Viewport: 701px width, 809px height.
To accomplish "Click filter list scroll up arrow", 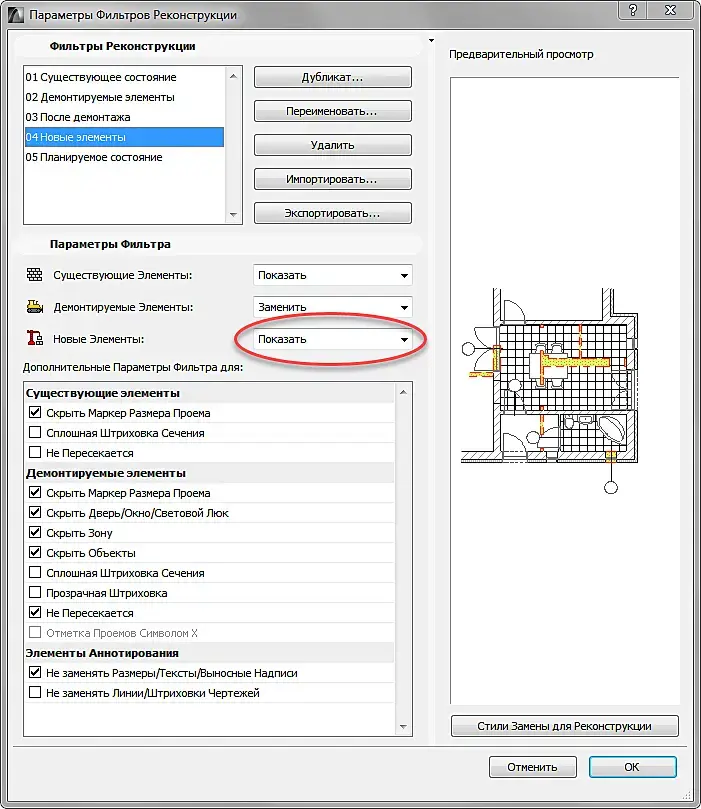I will (233, 76).
